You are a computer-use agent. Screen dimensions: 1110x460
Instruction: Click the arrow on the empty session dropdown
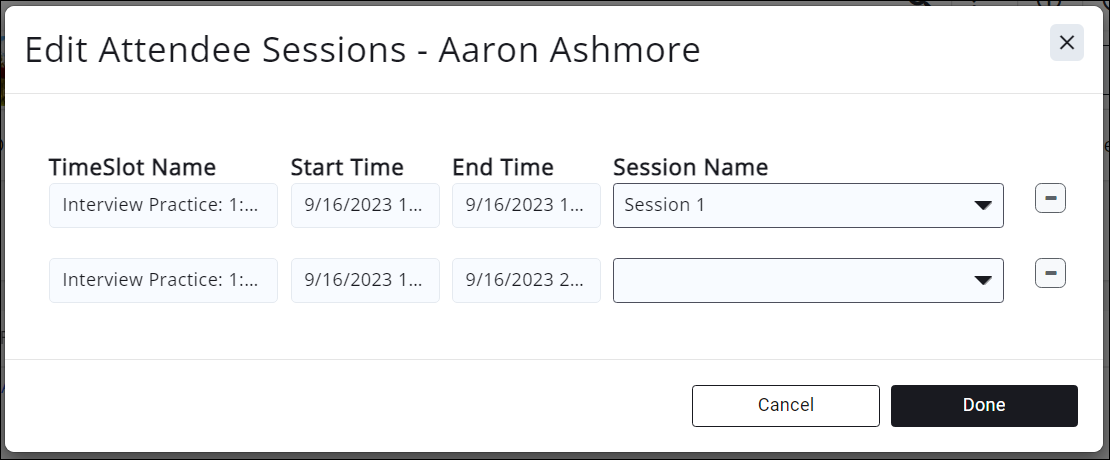pos(983,281)
